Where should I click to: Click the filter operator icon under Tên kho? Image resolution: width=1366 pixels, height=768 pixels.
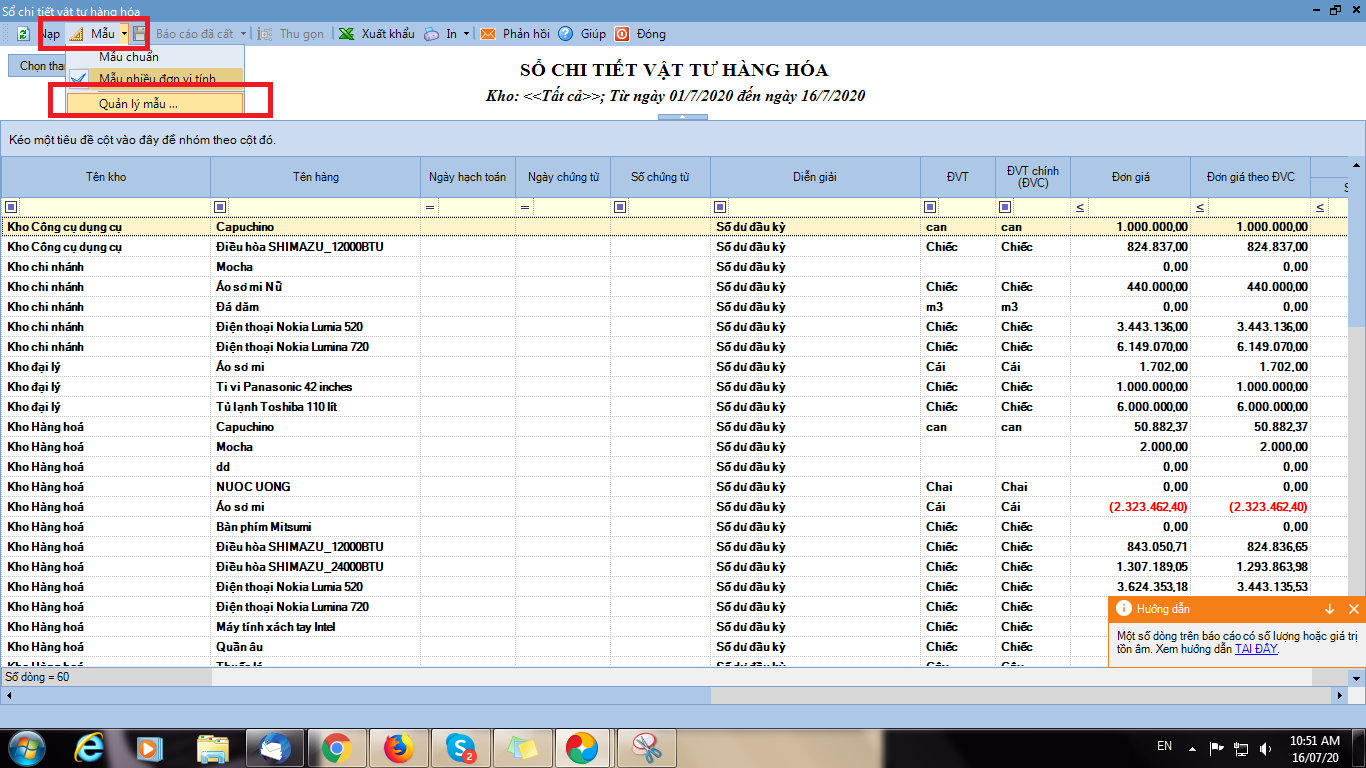(x=11, y=207)
